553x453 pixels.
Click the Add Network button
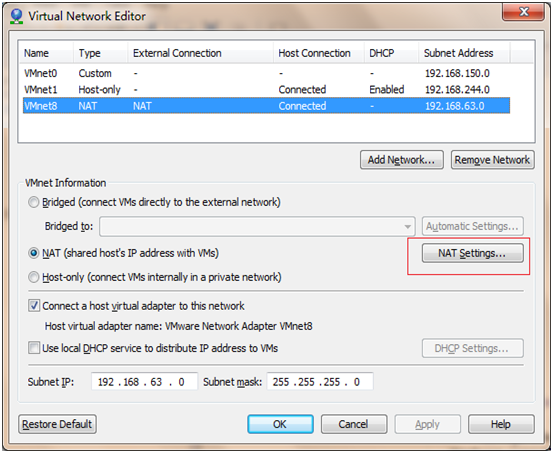click(402, 160)
